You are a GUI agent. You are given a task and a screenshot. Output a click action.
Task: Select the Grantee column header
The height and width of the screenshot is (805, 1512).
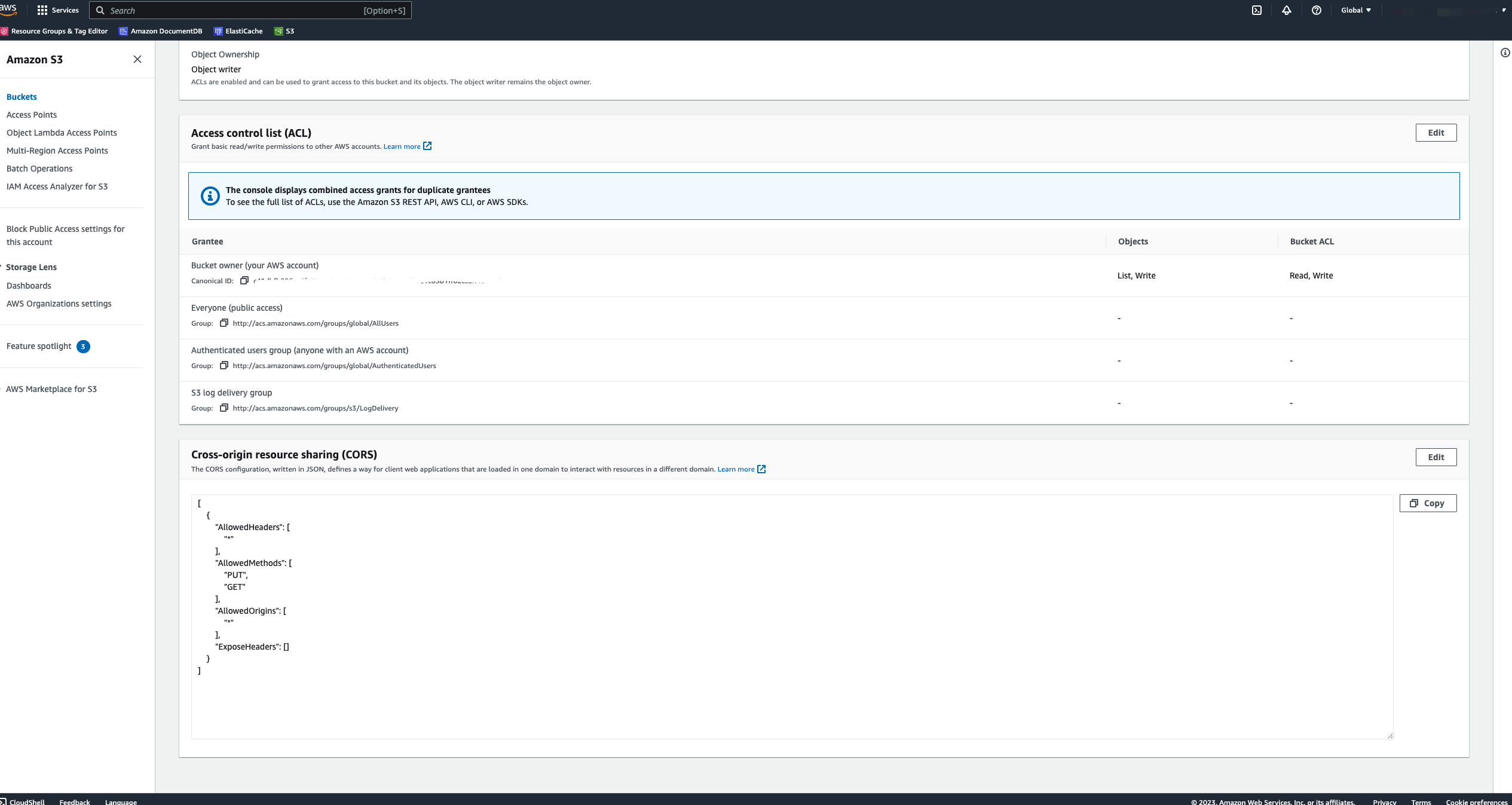207,241
